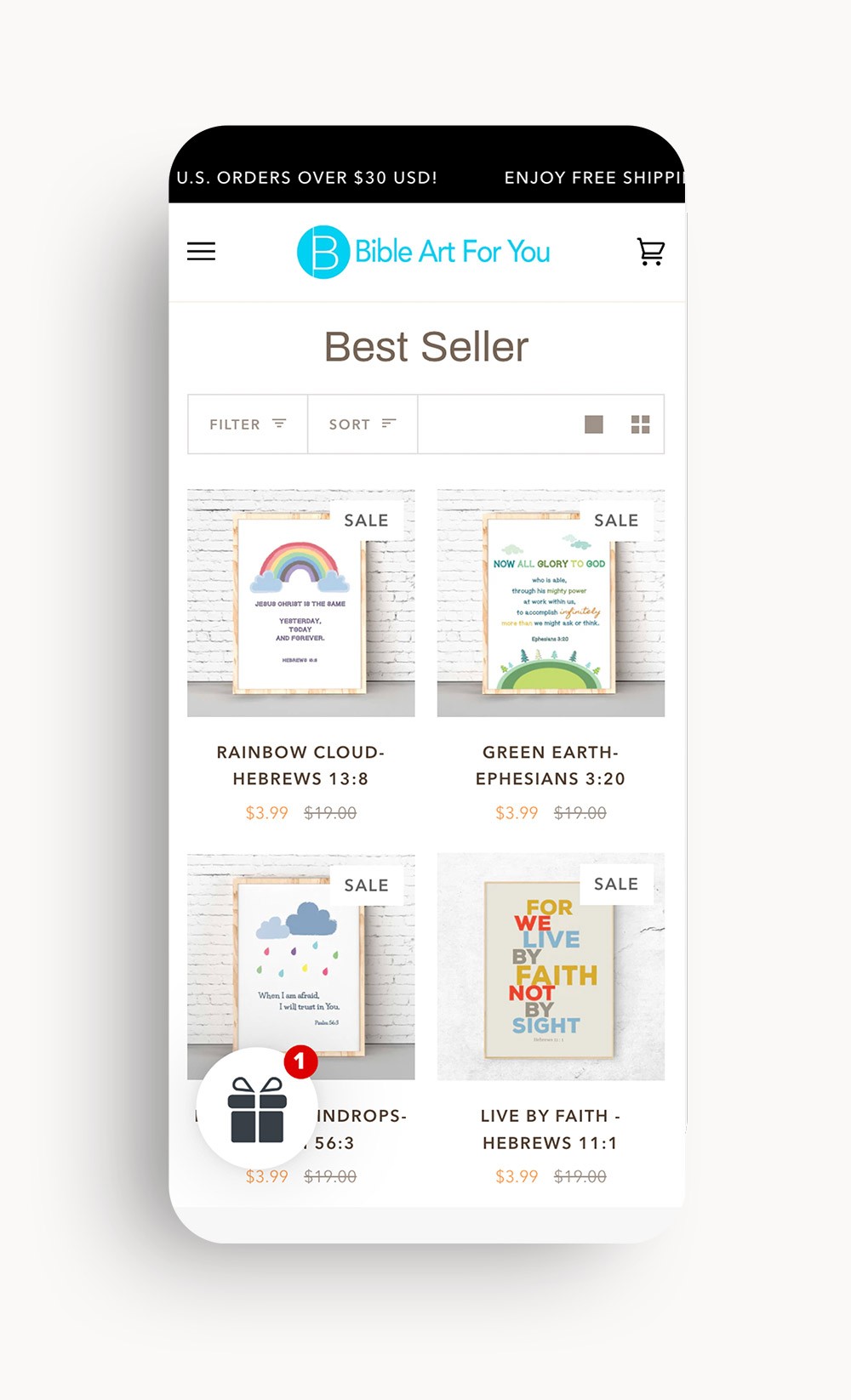Open Live By Faith poster thumbnail
Viewport: 851px width, 1400px height.
551,967
